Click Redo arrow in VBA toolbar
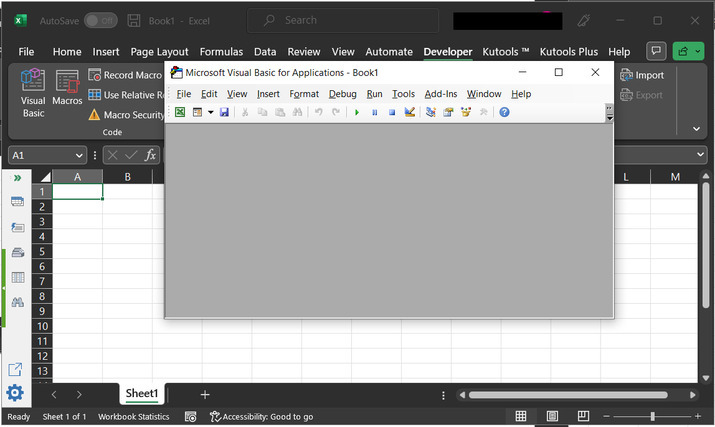Image resolution: width=715 pixels, height=427 pixels. 336,112
